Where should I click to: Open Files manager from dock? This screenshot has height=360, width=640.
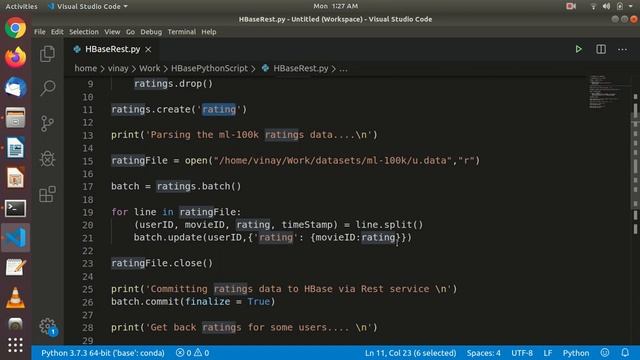16,118
